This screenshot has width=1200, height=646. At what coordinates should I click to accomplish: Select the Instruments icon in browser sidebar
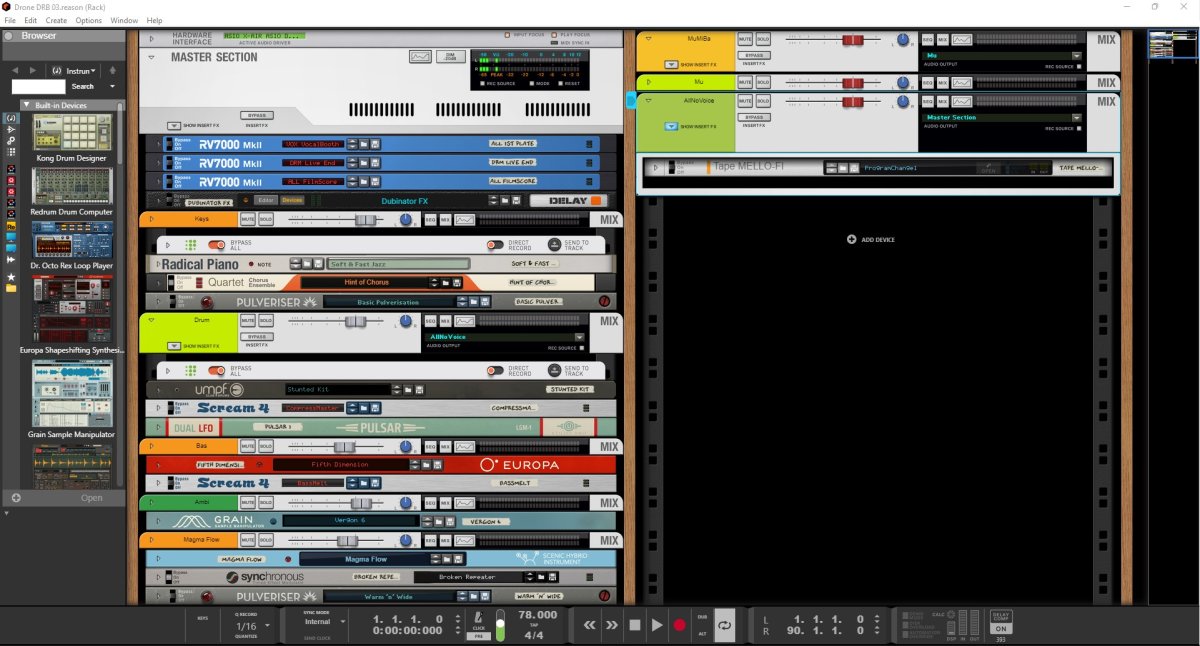(11, 118)
